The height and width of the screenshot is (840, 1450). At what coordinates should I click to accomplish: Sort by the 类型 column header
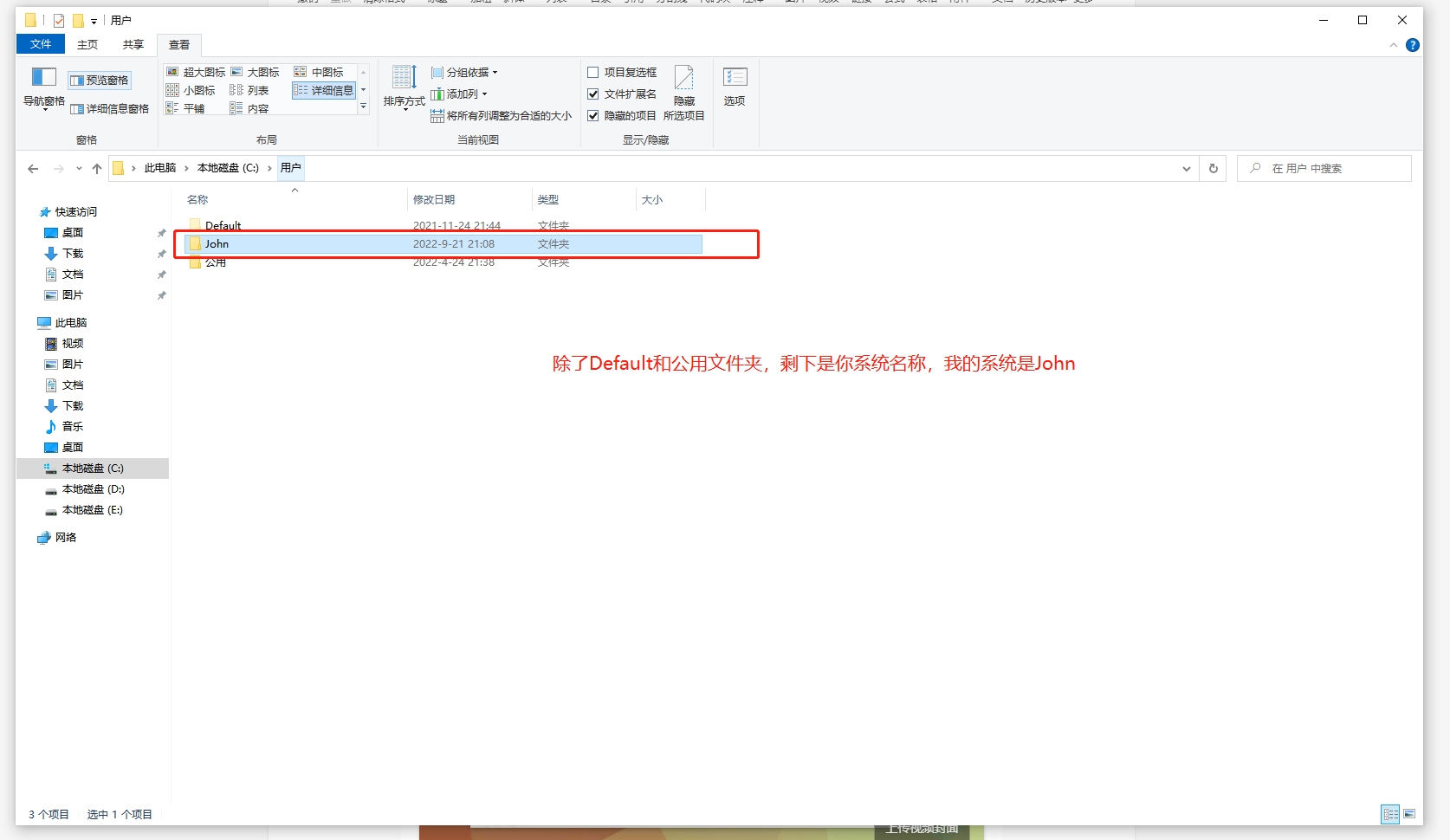(583, 199)
